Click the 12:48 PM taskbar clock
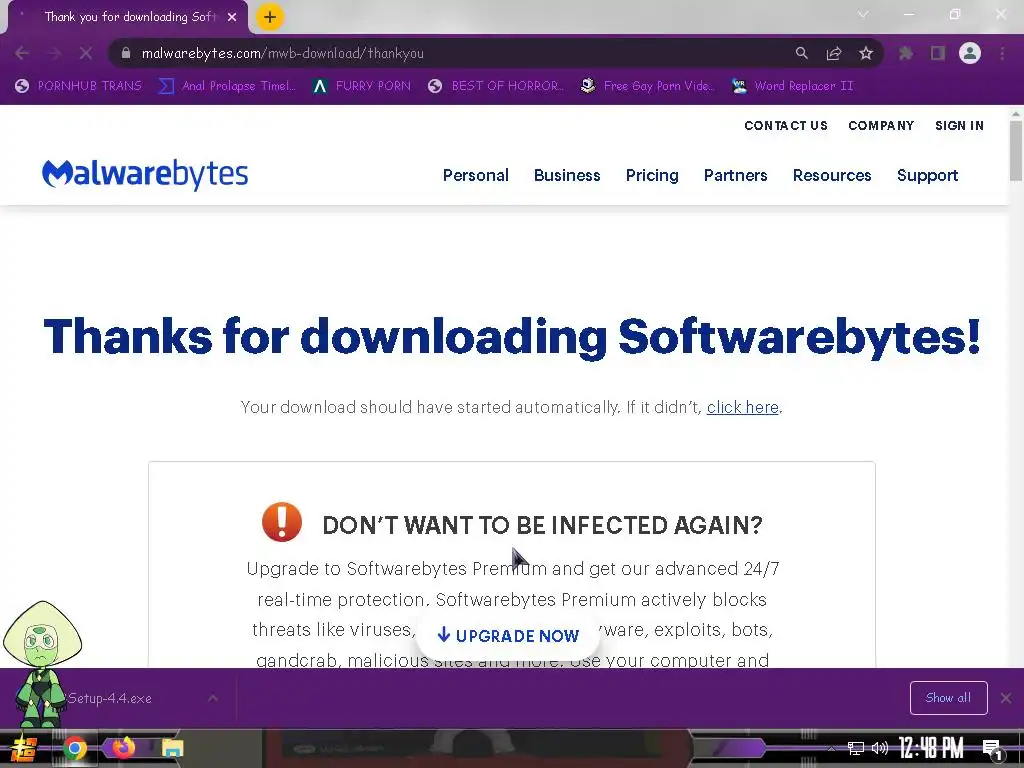This screenshot has height=768, width=1024. (x=931, y=747)
